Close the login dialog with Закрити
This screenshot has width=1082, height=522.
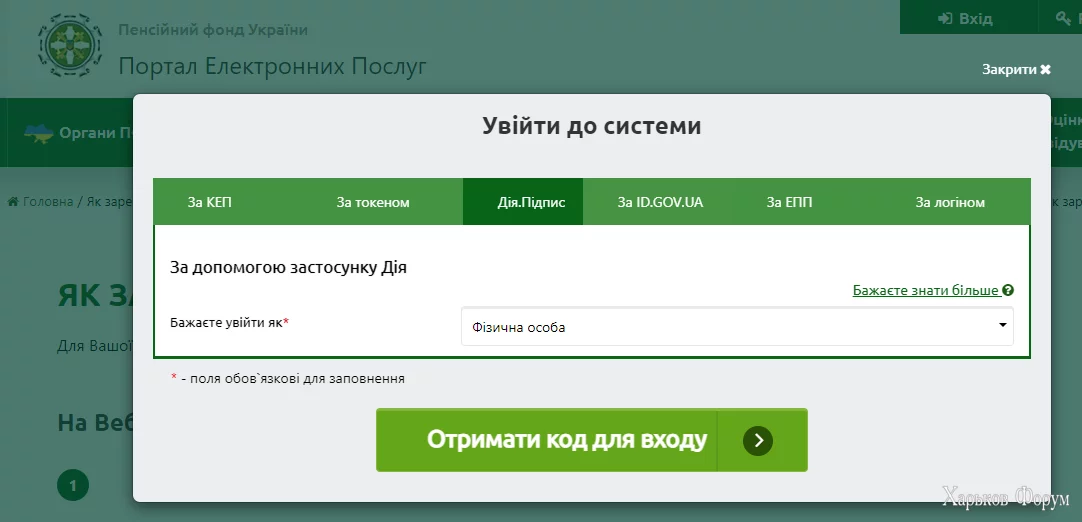click(1016, 69)
